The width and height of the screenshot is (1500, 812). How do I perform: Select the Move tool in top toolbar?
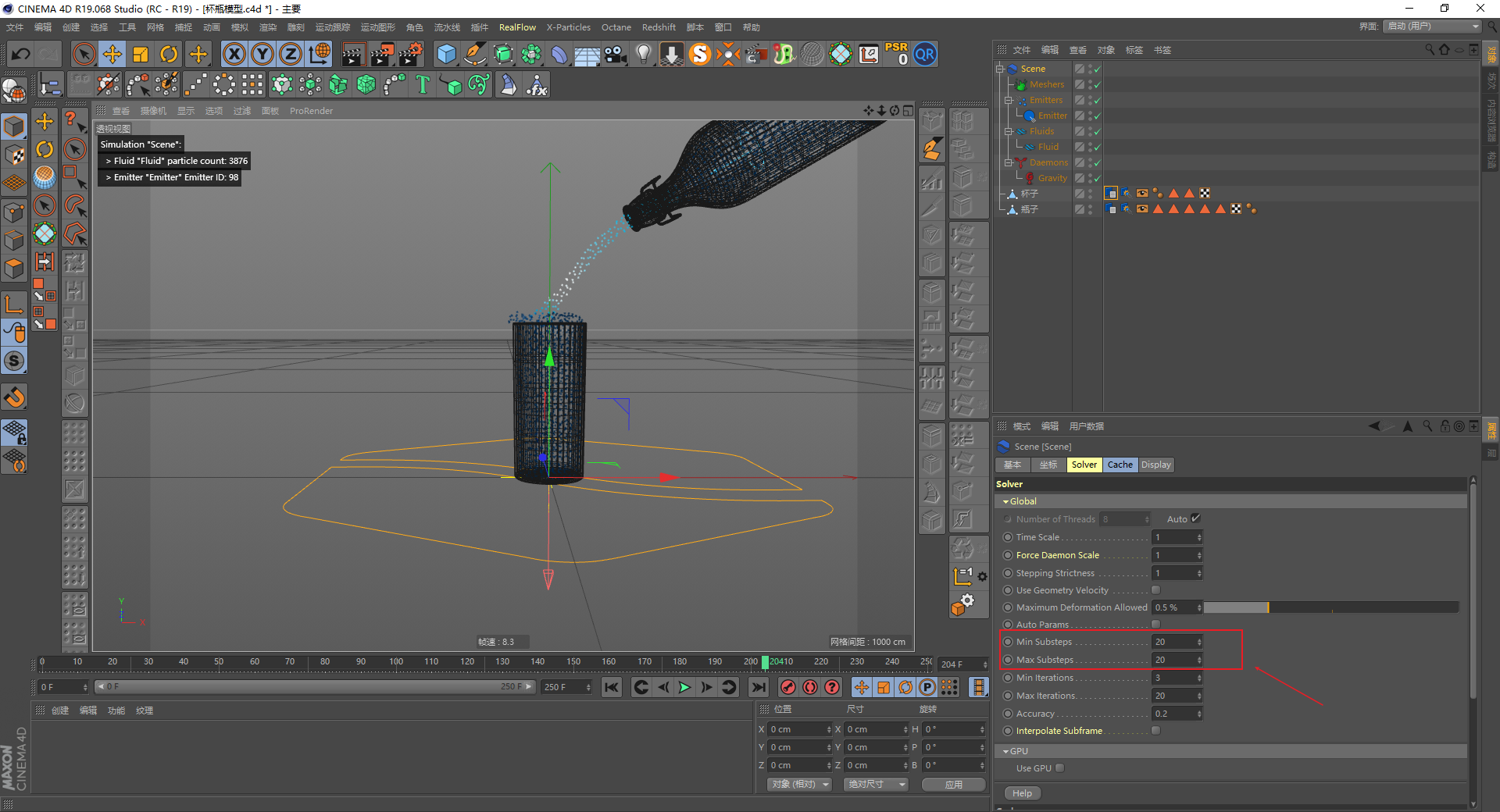point(112,54)
